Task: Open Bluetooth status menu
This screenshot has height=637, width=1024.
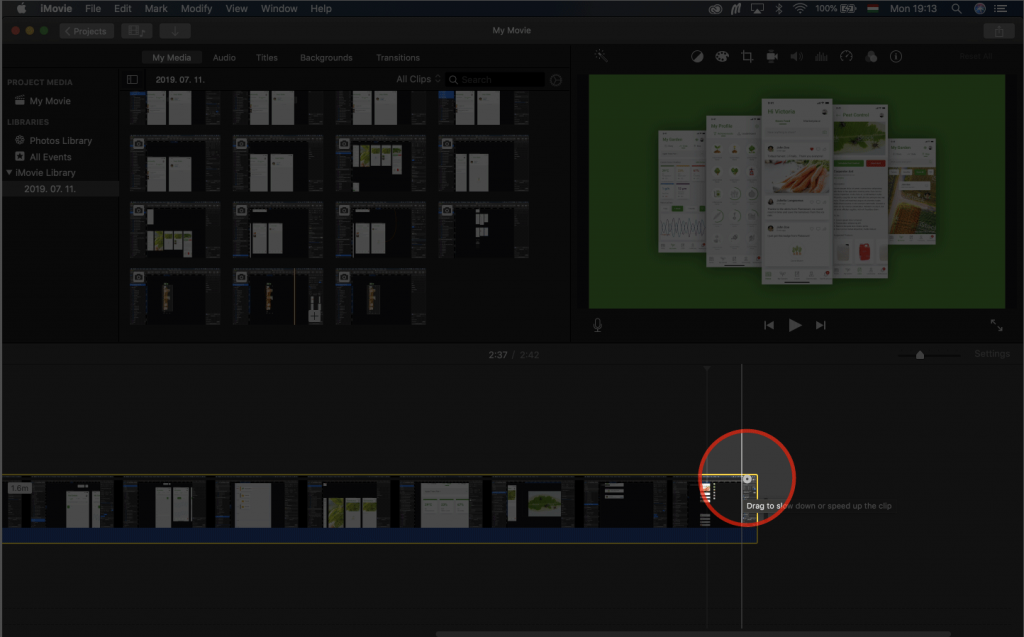Action: tap(778, 8)
